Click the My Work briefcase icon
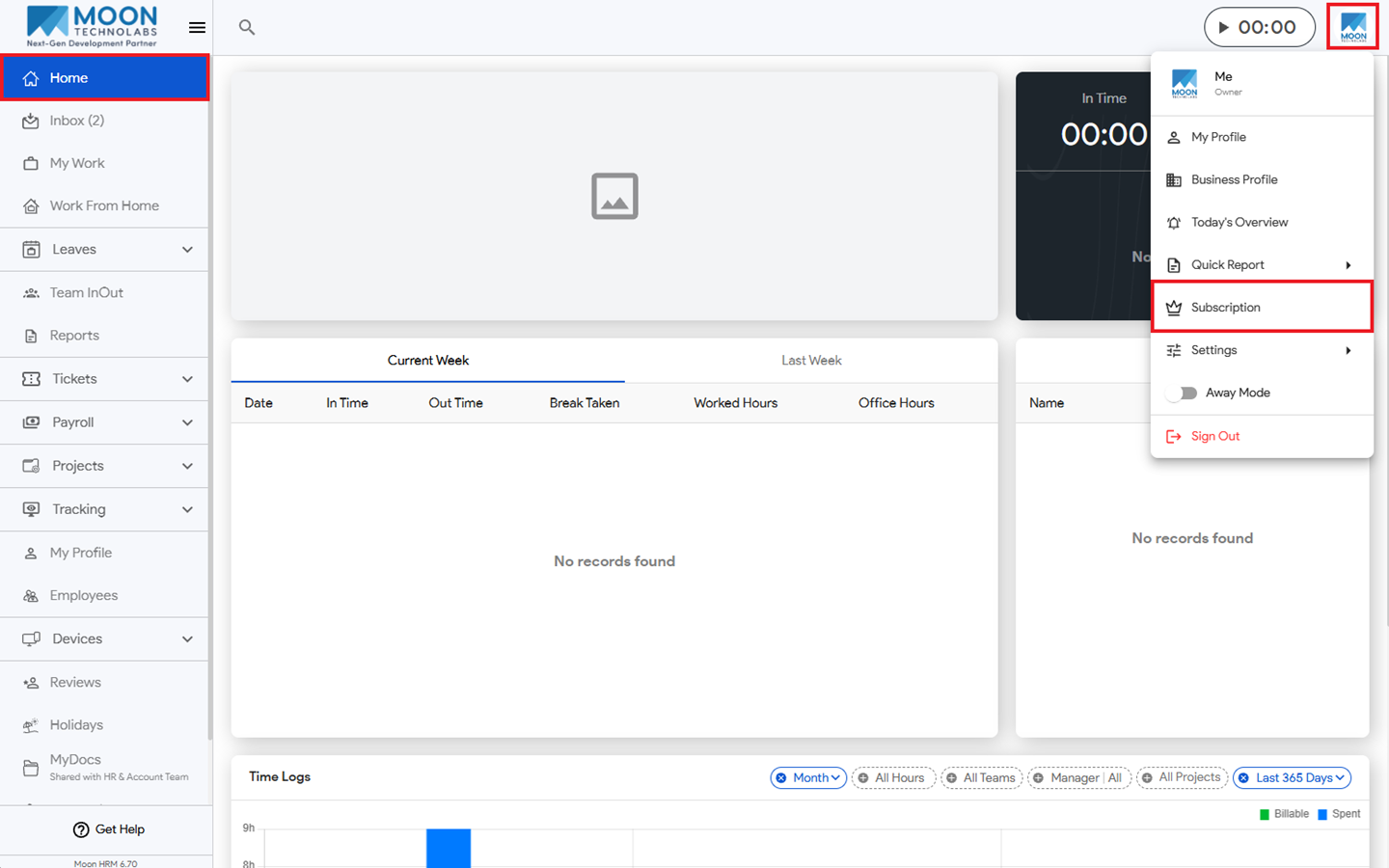This screenshot has height=868, width=1389. point(31,163)
